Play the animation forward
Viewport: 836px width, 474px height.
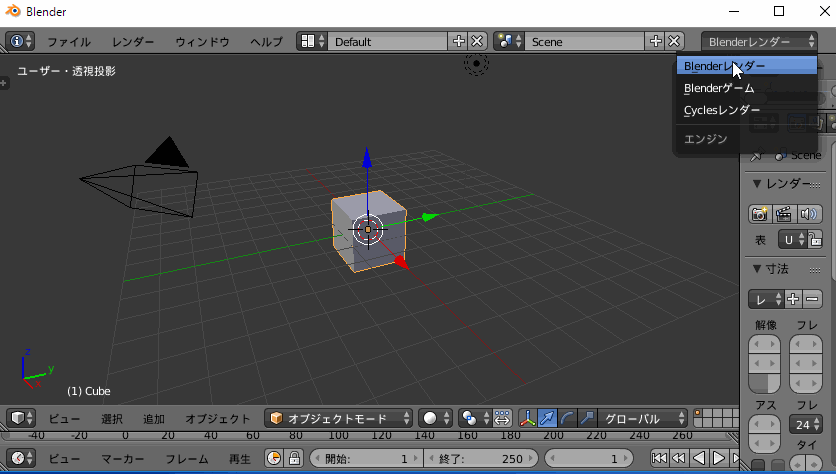pos(719,458)
